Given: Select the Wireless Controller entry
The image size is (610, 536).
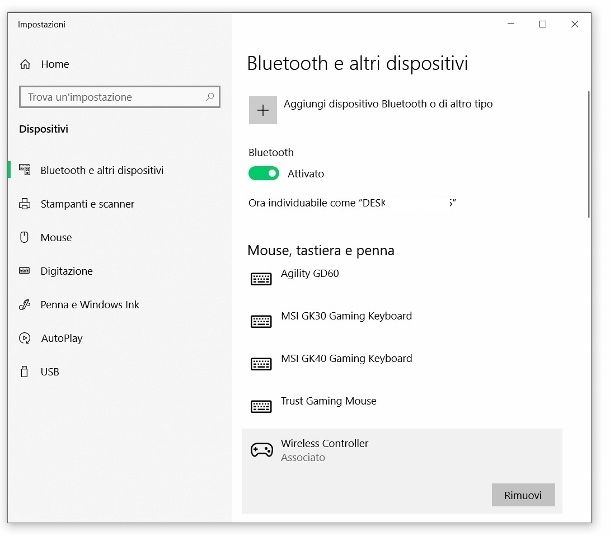Looking at the screenshot, I should (x=402, y=471).
